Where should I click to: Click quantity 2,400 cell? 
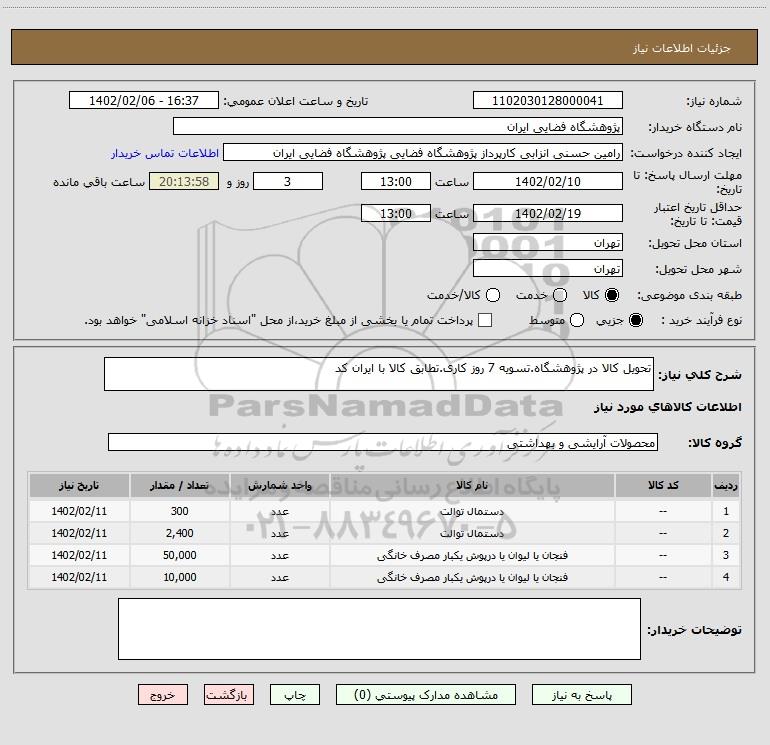tap(179, 533)
